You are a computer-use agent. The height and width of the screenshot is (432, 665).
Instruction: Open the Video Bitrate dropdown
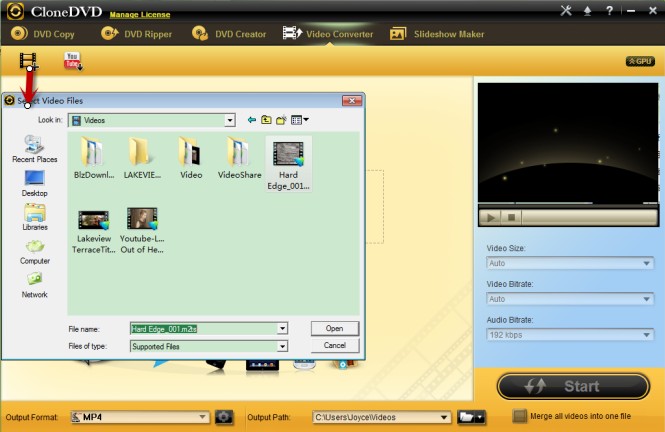tap(570, 299)
